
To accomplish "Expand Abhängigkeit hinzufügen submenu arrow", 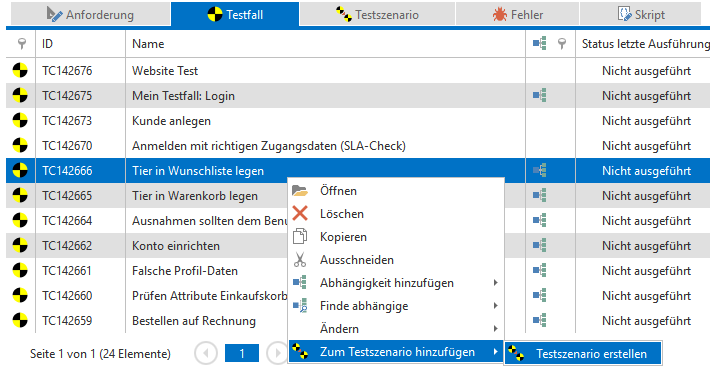I will click(495, 283).
